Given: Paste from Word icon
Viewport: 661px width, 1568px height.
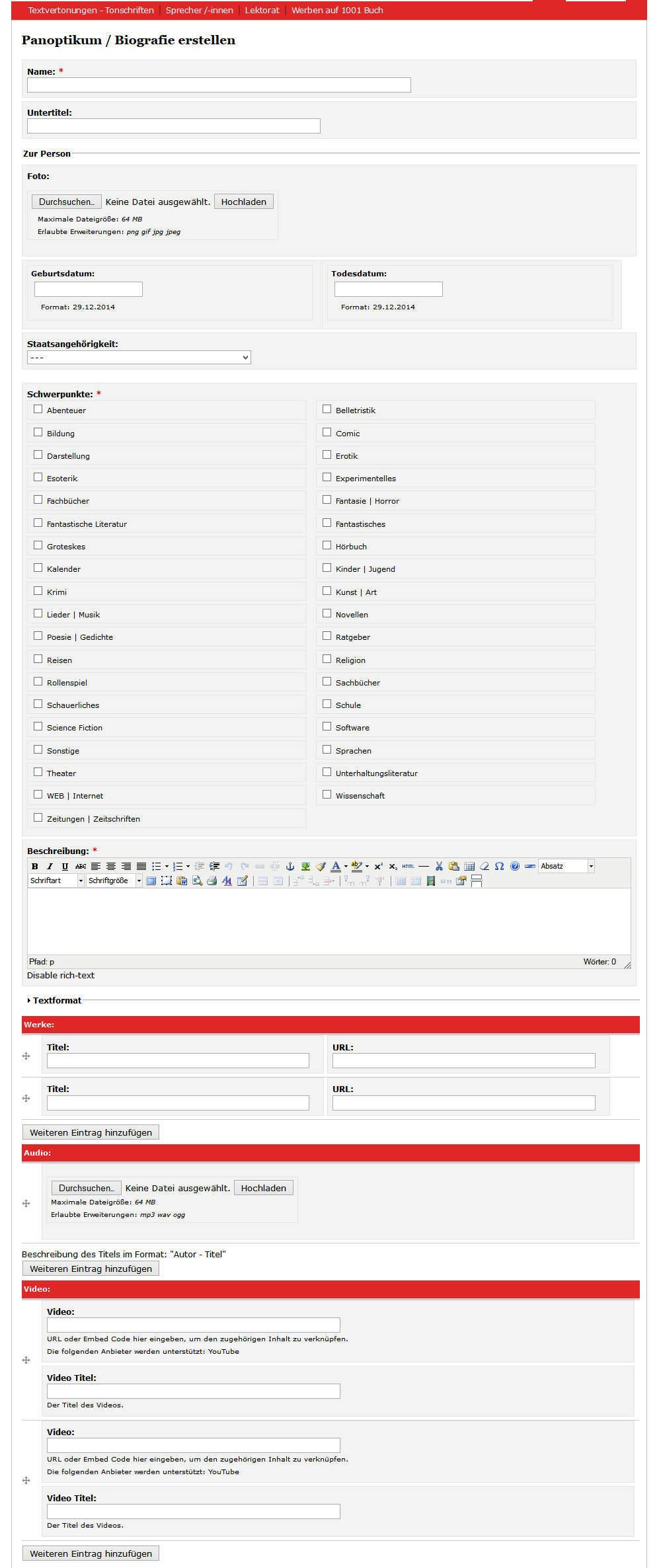Looking at the screenshot, I should click(x=182, y=881).
